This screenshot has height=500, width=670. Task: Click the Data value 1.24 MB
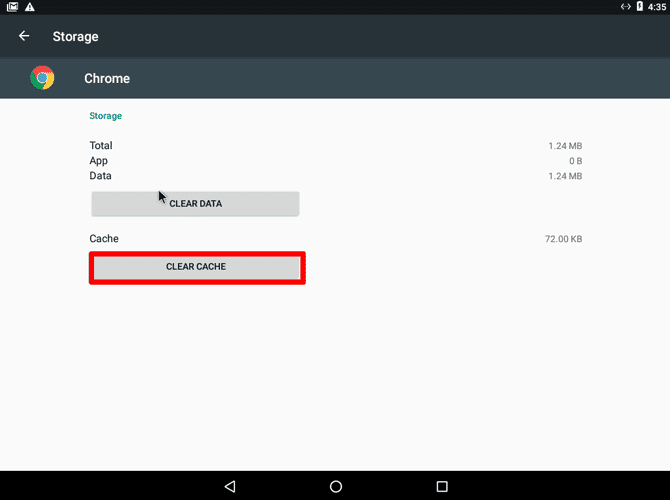pos(565,176)
